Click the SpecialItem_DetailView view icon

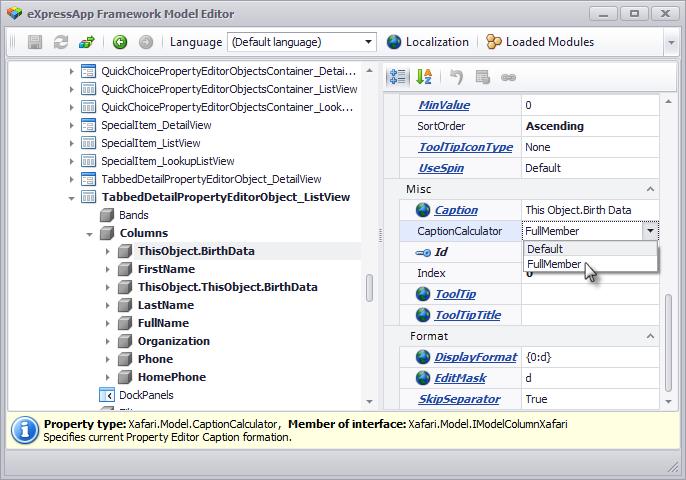88,125
